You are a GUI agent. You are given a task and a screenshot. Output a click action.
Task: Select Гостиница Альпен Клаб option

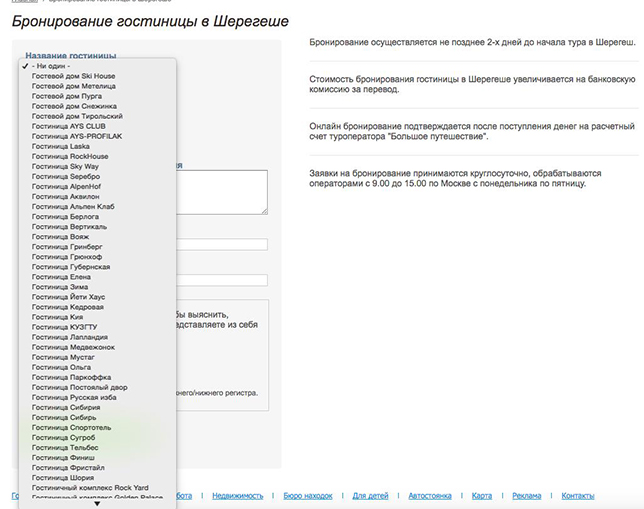point(97,207)
